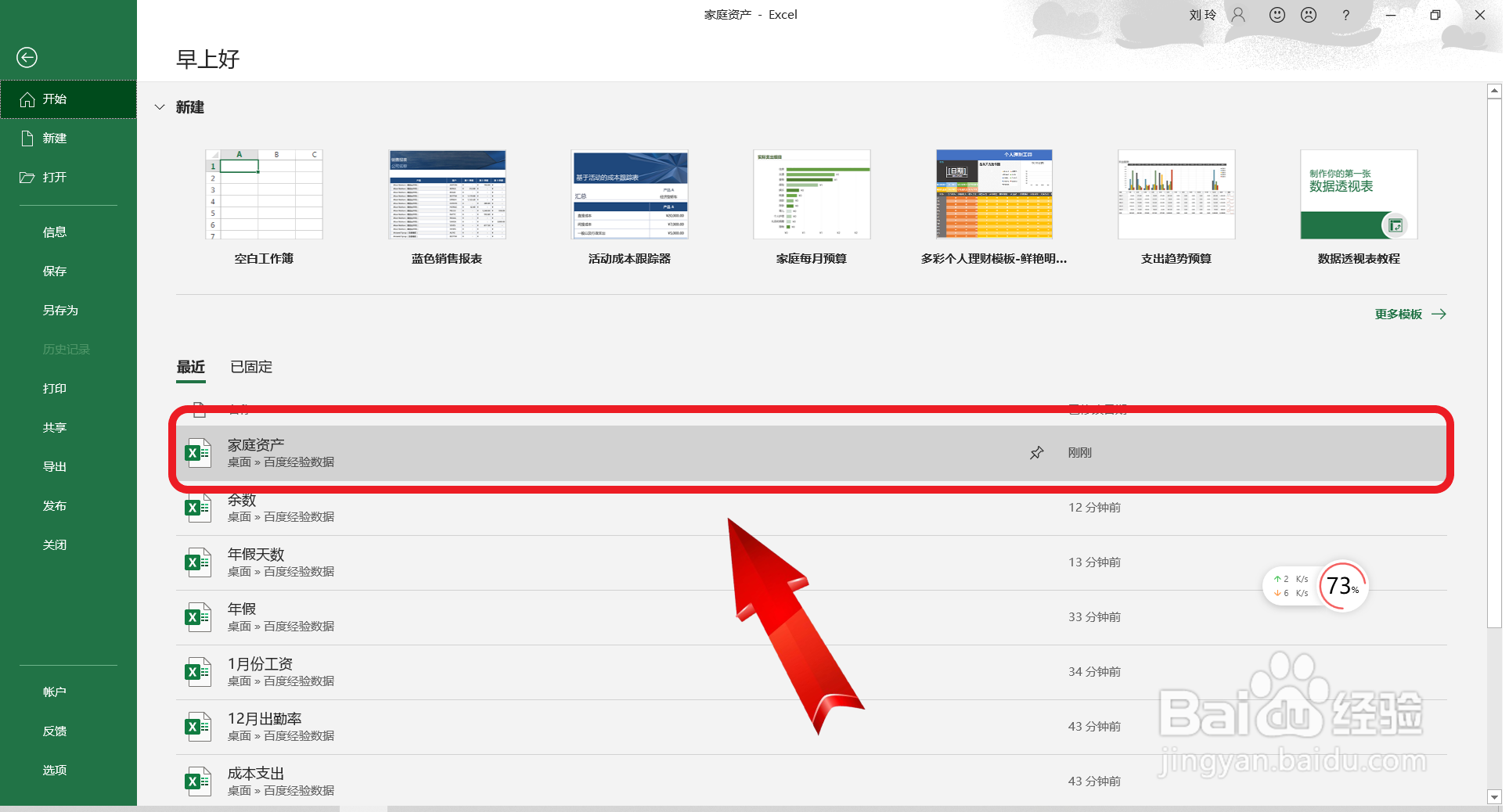The image size is (1509, 812).
Task: Click the back arrow circle icon
Action: tap(27, 57)
